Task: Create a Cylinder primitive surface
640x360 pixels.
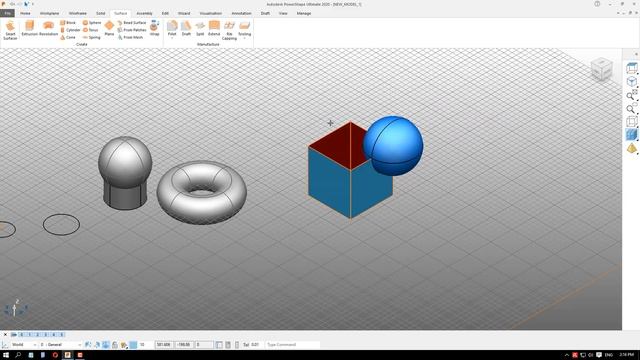Action: (70, 30)
